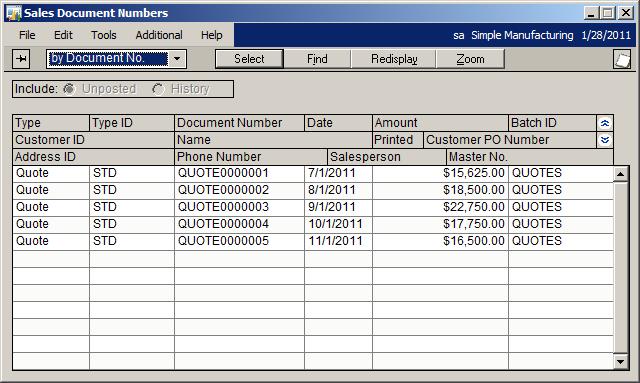Click the scrollbar down arrow
This screenshot has height=383, width=640.
click(x=620, y=361)
